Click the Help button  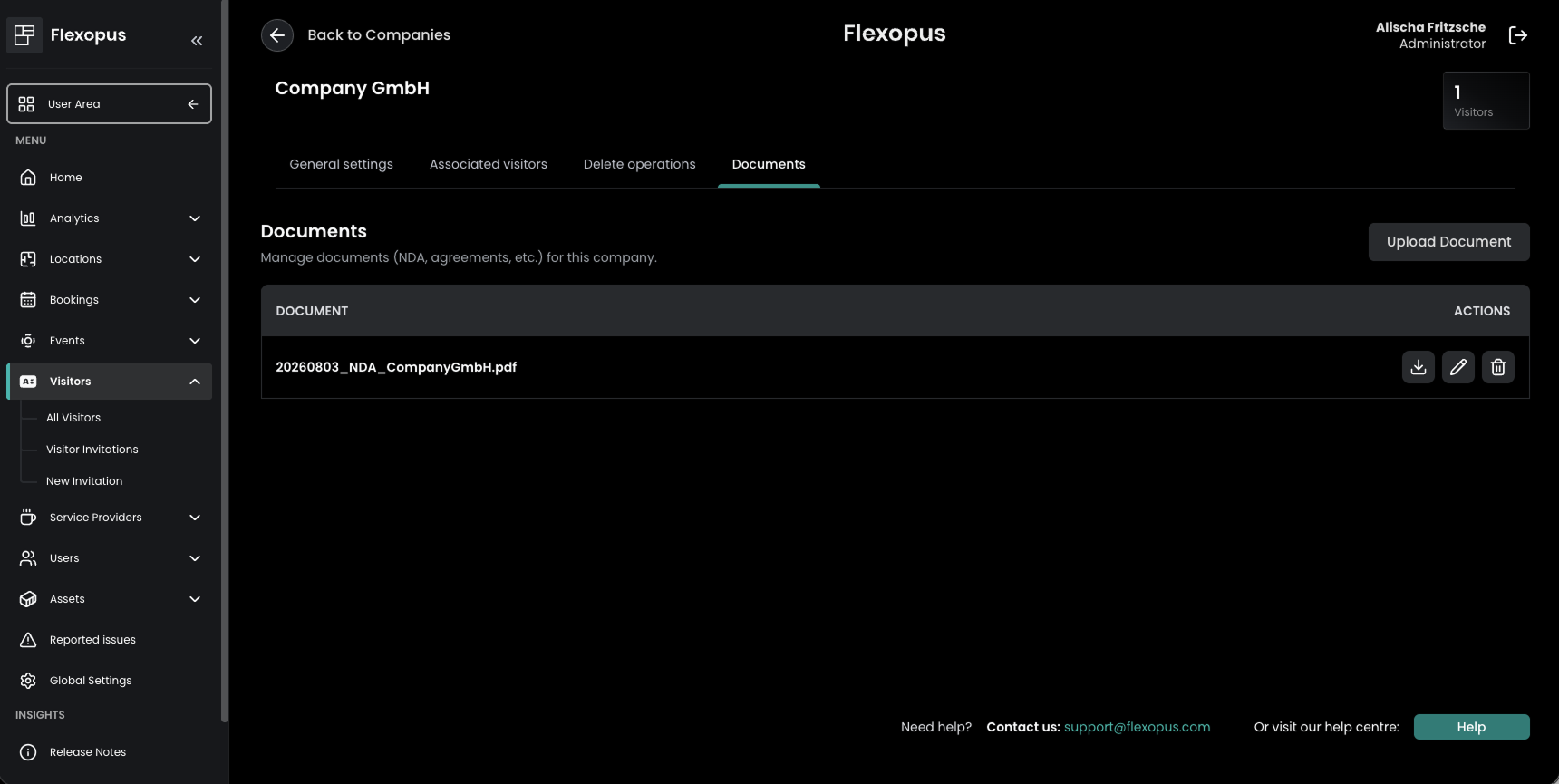1471,727
